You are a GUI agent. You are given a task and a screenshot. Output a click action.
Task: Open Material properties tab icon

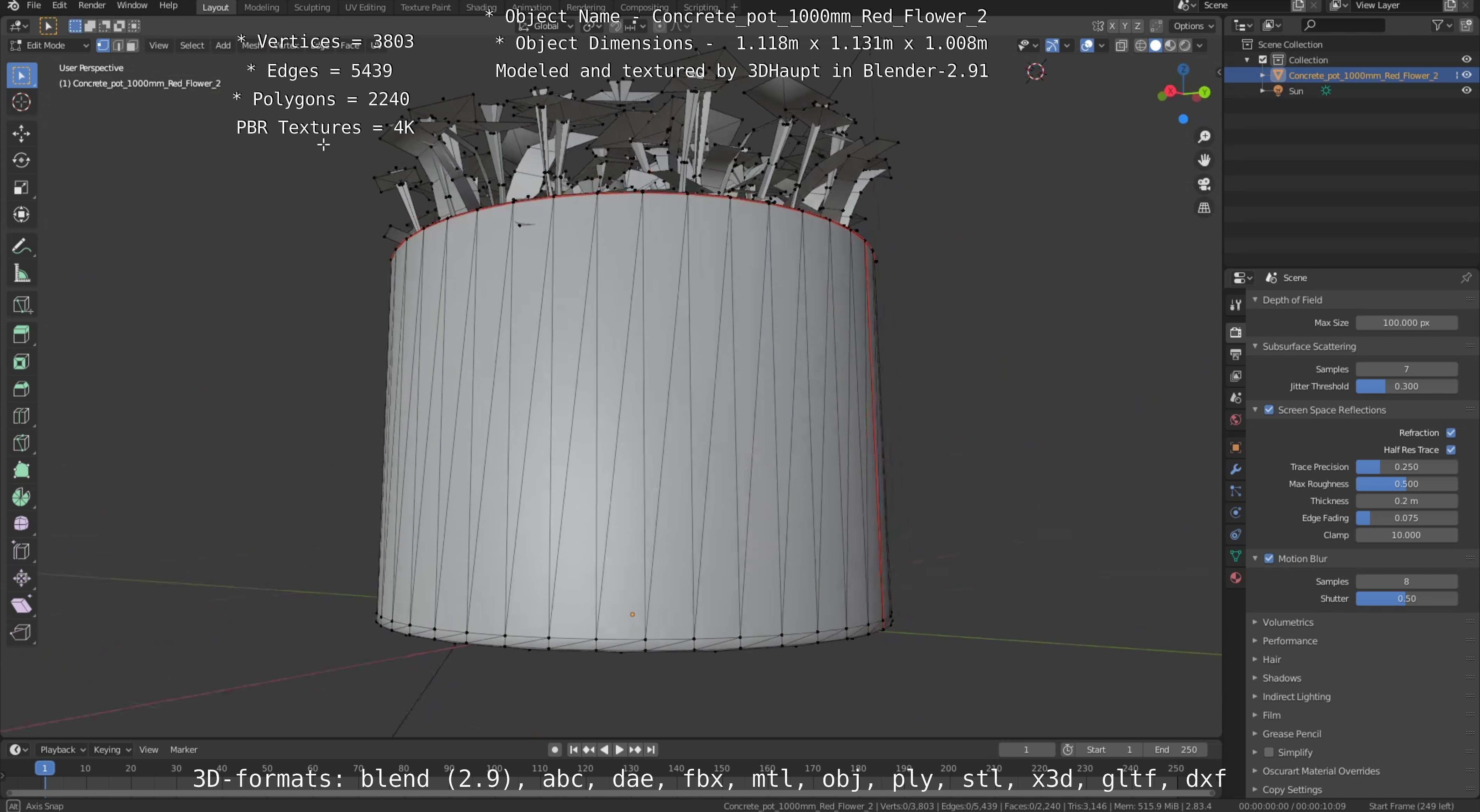click(1235, 578)
